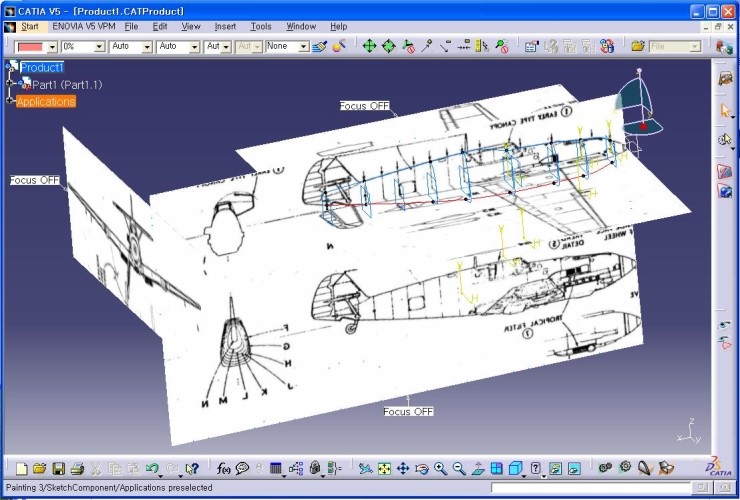Select the Applications node in tree
The image size is (740, 500).
46,102
